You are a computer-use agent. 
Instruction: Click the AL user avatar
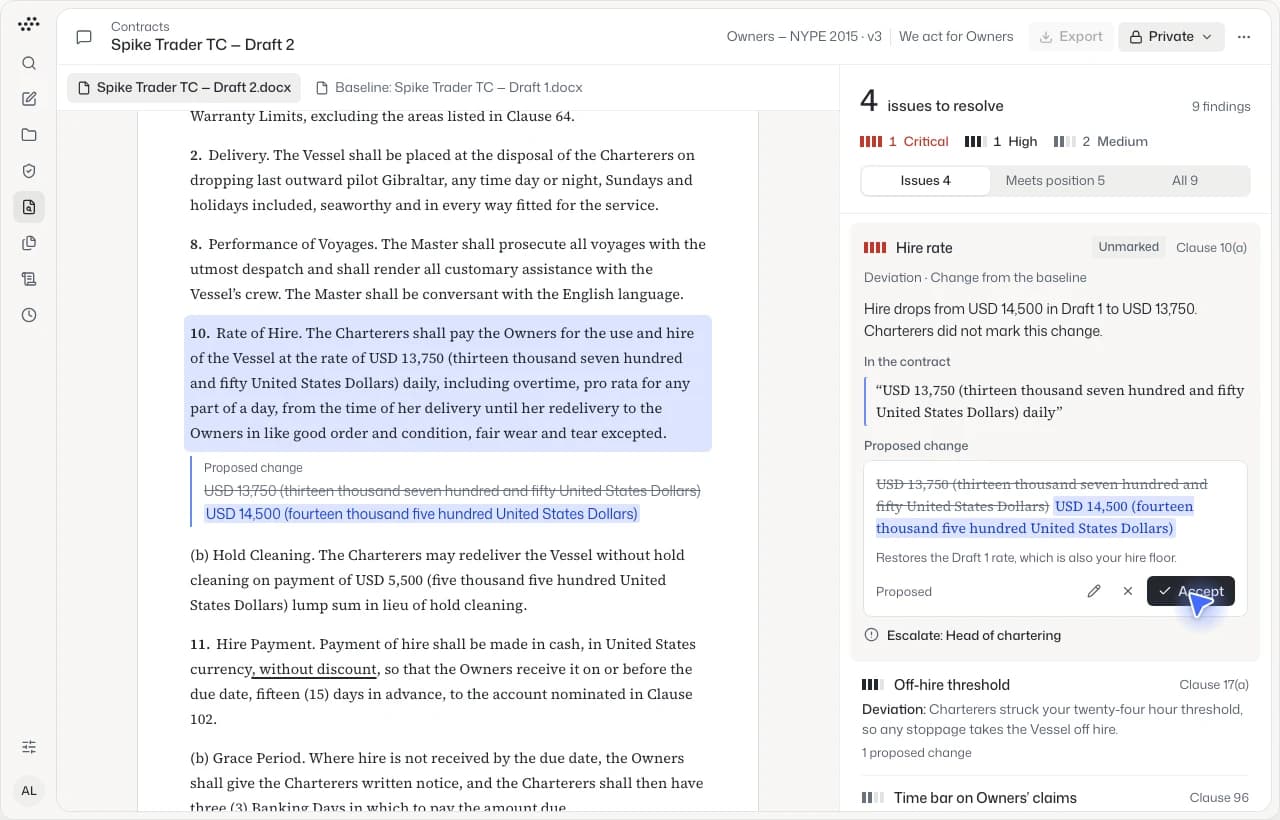29,791
